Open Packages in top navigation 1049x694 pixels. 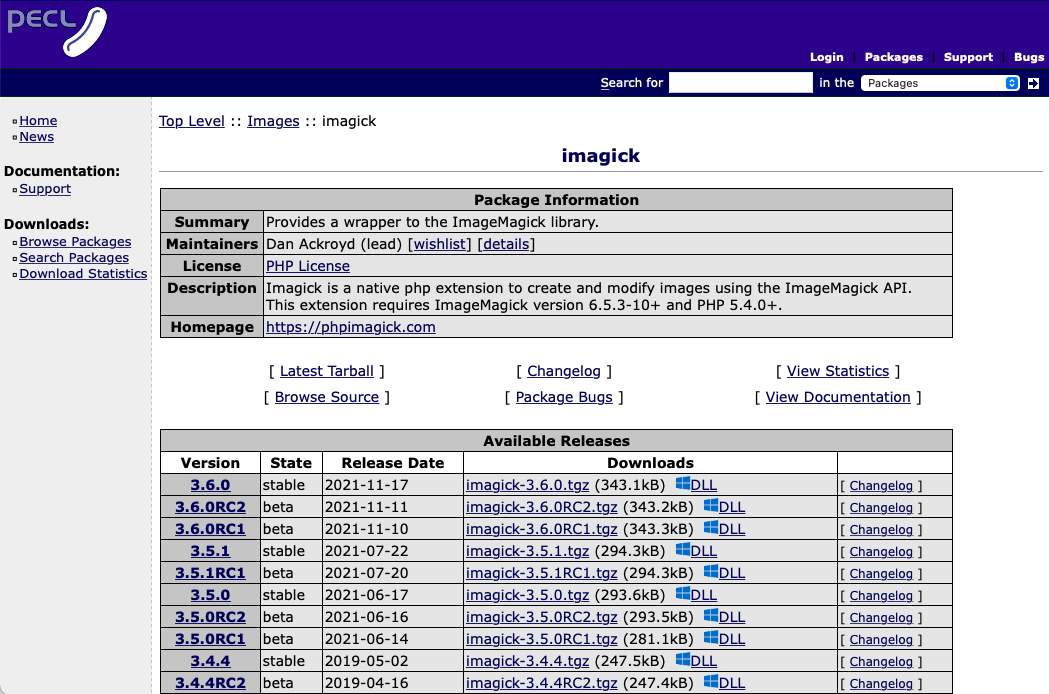coord(894,57)
